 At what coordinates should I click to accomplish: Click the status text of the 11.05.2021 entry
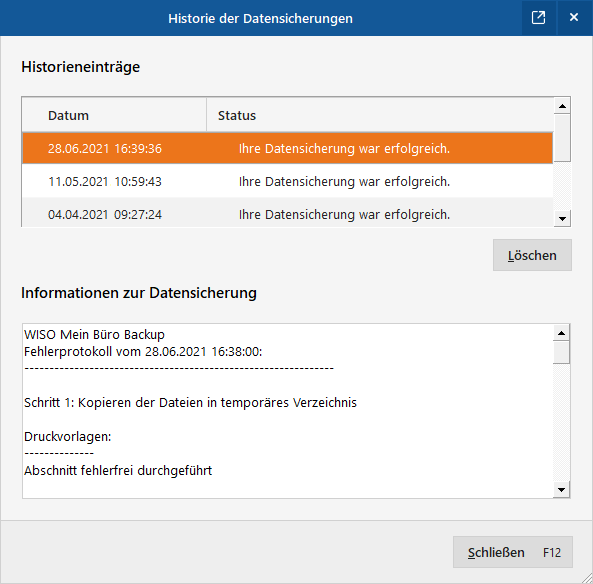click(x=344, y=182)
